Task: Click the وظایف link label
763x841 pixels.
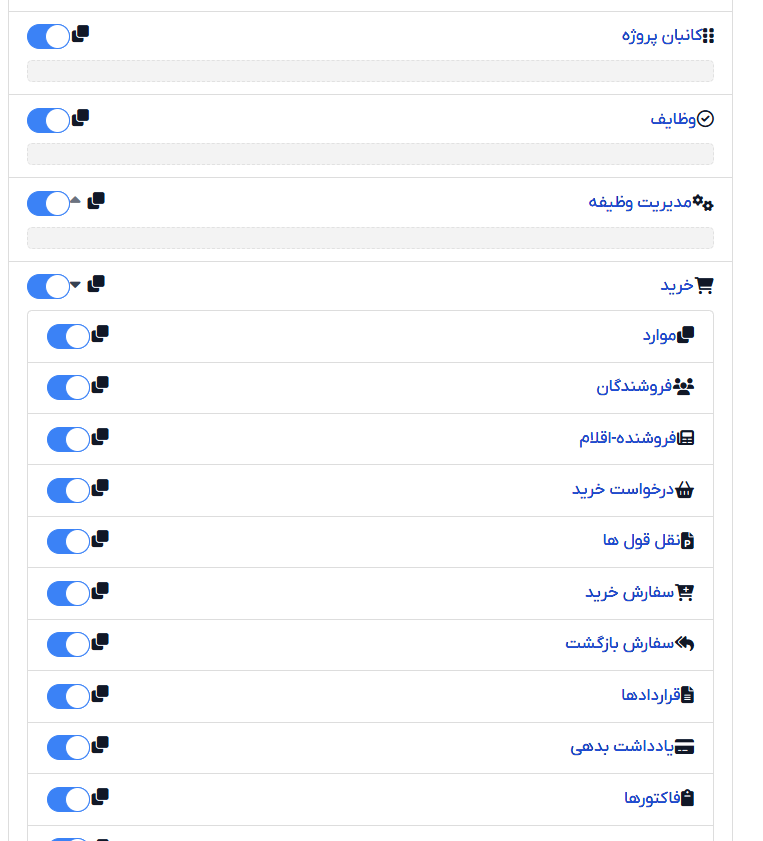Action: tap(673, 119)
